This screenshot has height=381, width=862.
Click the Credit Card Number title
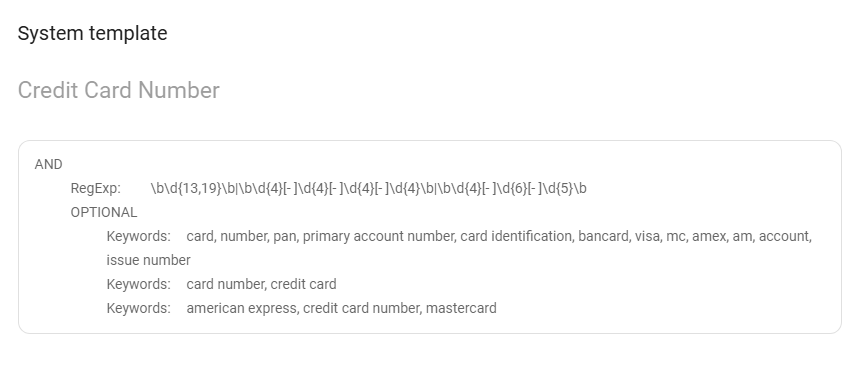119,90
